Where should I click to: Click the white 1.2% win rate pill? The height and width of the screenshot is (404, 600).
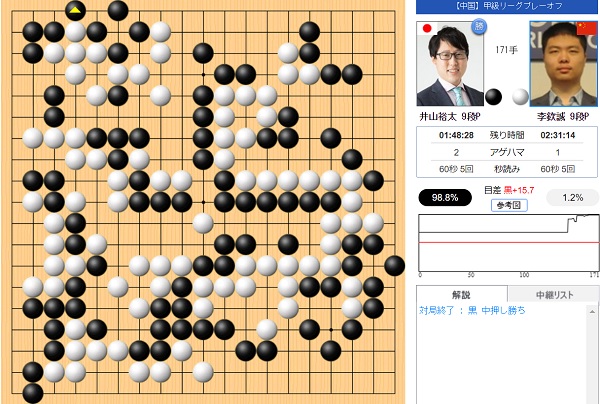coord(572,198)
